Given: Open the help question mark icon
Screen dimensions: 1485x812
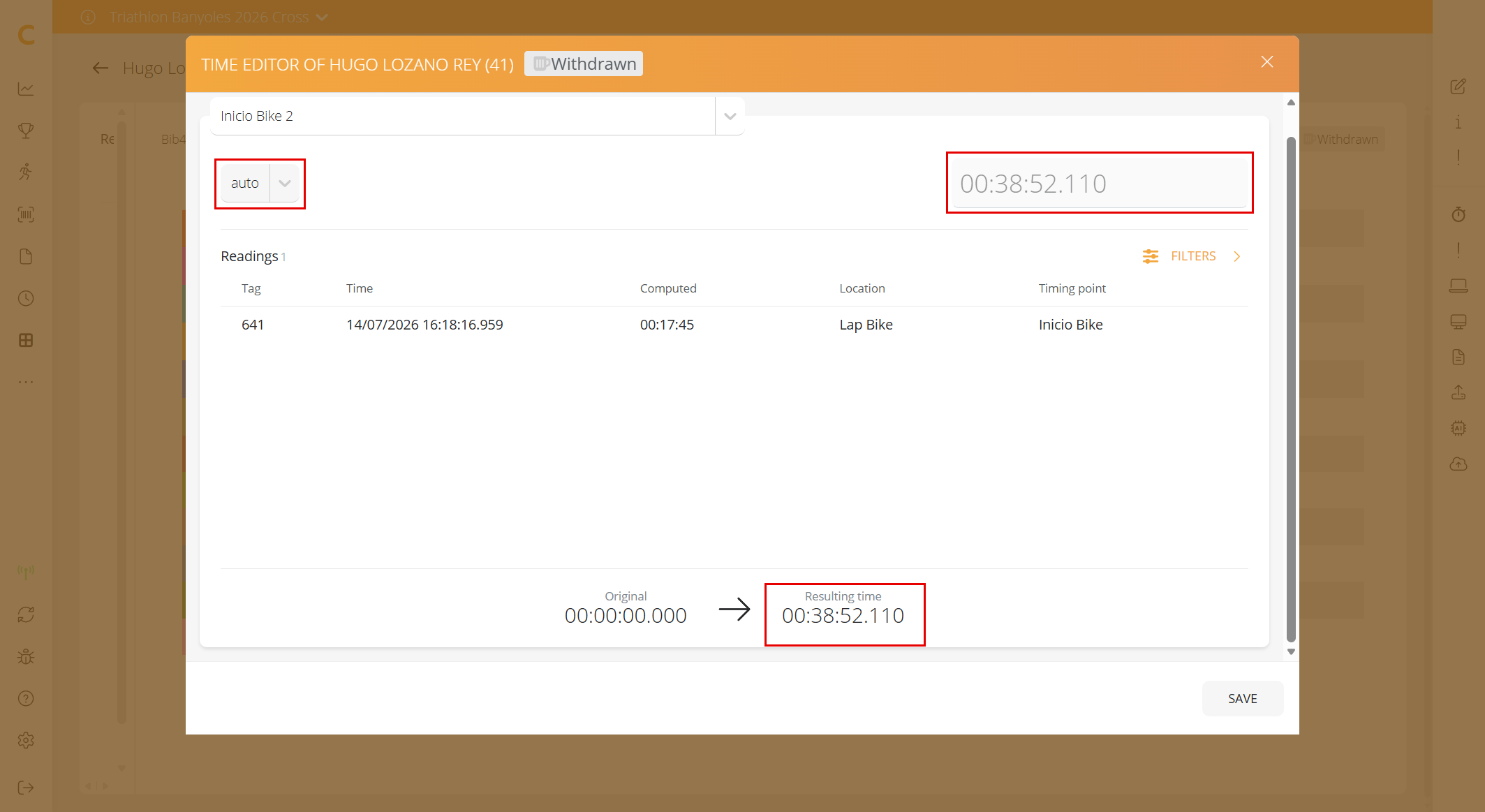Looking at the screenshot, I should (26, 698).
